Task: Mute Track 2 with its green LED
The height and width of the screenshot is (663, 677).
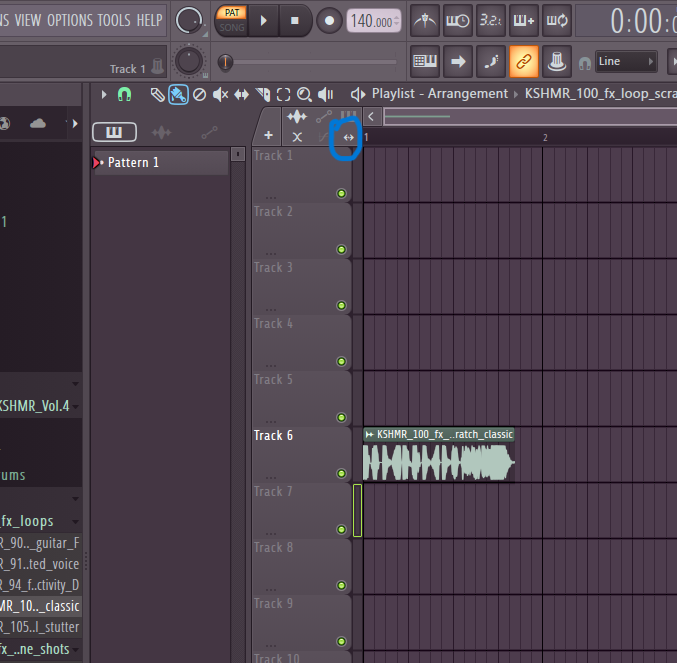Action: point(341,249)
